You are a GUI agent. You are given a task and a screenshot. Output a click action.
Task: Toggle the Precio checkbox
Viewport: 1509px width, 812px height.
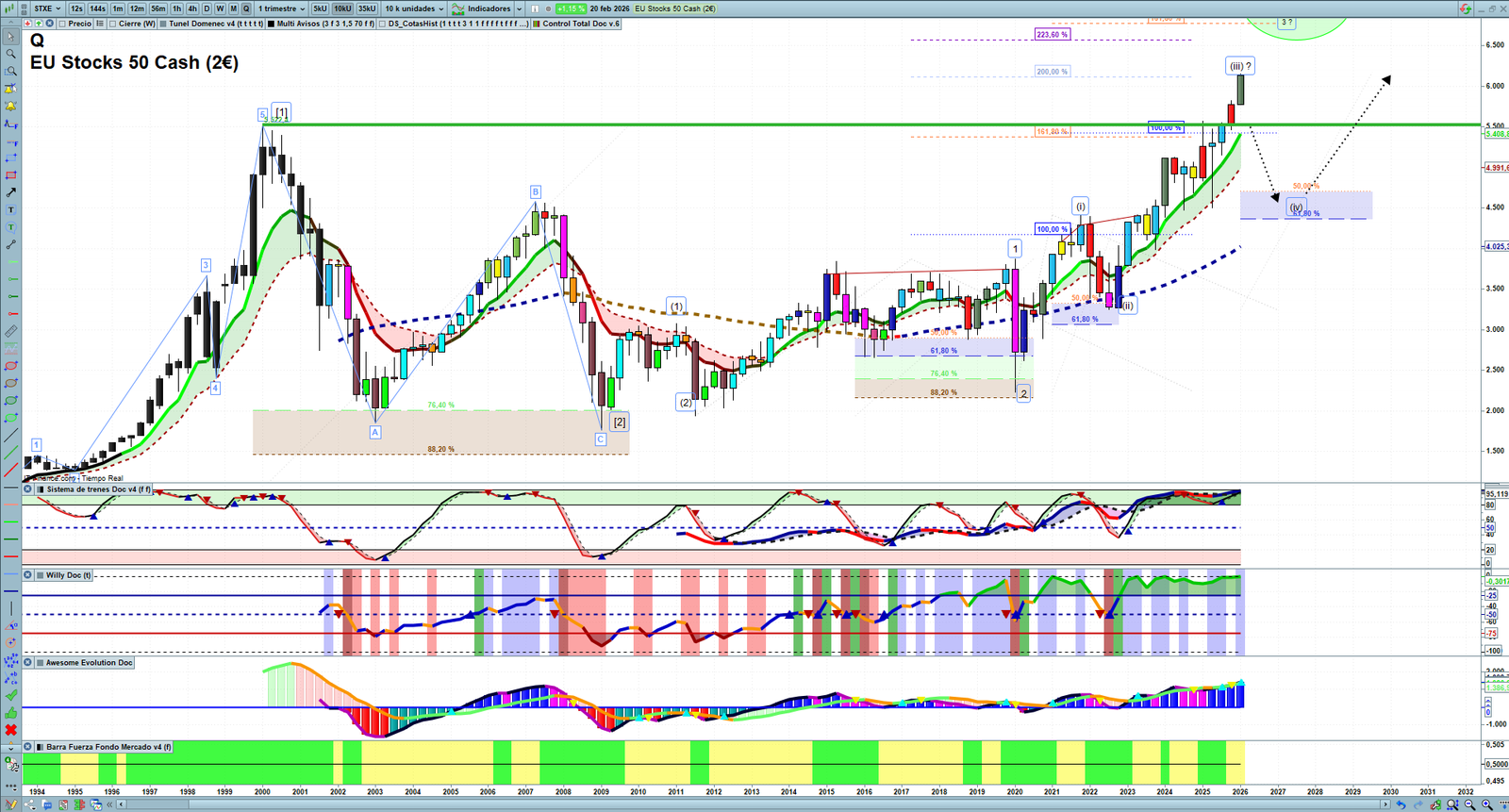pos(63,24)
